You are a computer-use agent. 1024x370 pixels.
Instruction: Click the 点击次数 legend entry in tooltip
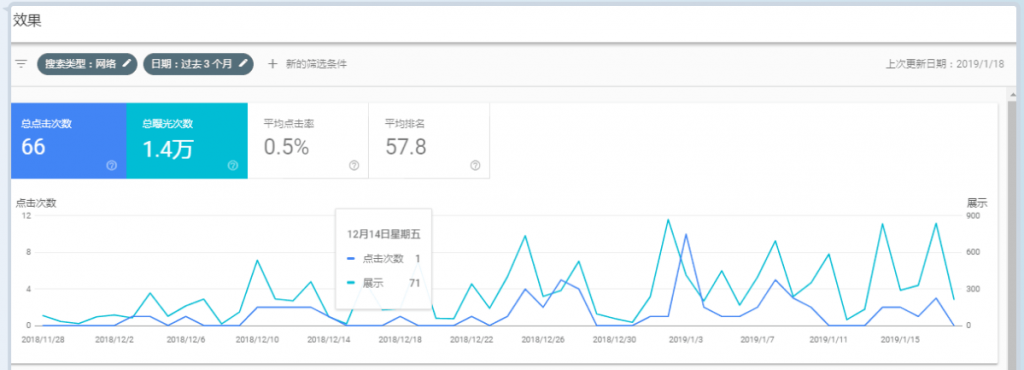point(383,259)
